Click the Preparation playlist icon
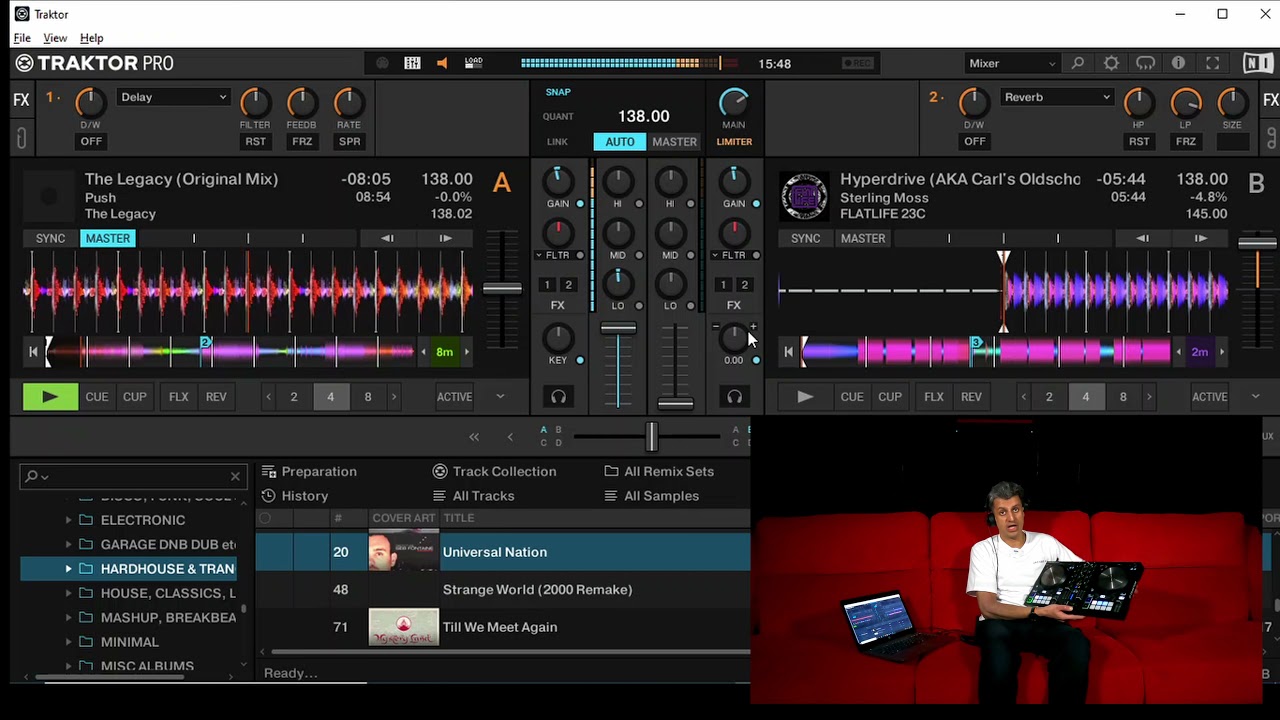 pos(269,471)
